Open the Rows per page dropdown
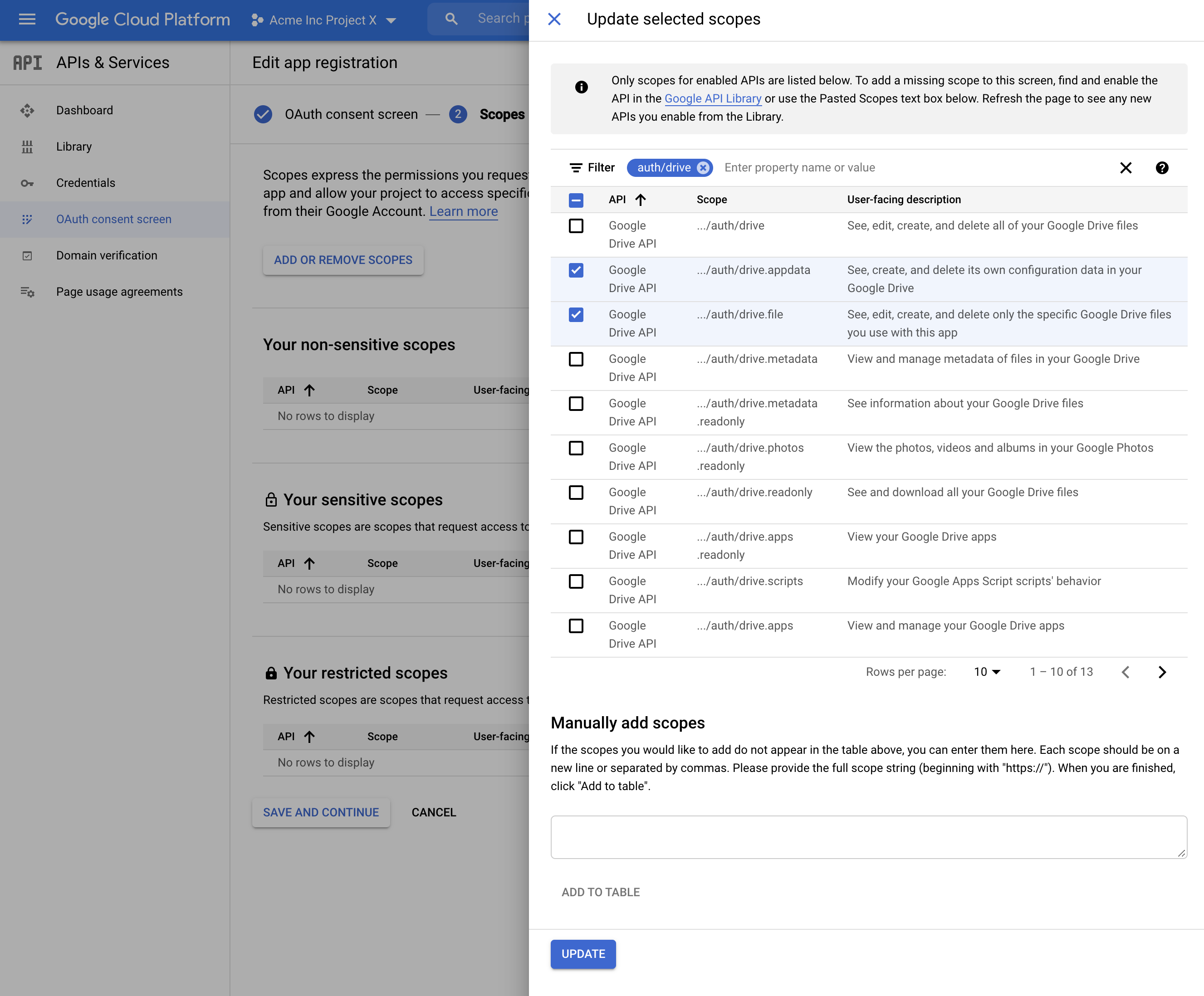1204x996 pixels. (x=987, y=672)
